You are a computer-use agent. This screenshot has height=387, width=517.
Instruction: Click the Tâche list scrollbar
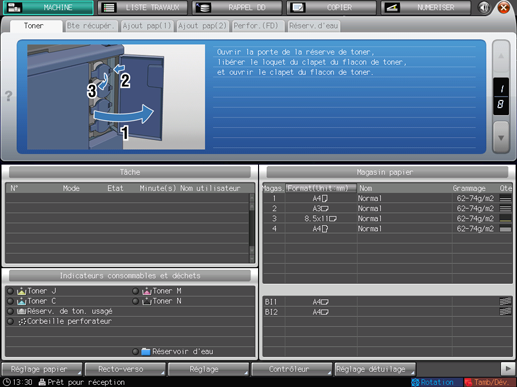(x=252, y=228)
